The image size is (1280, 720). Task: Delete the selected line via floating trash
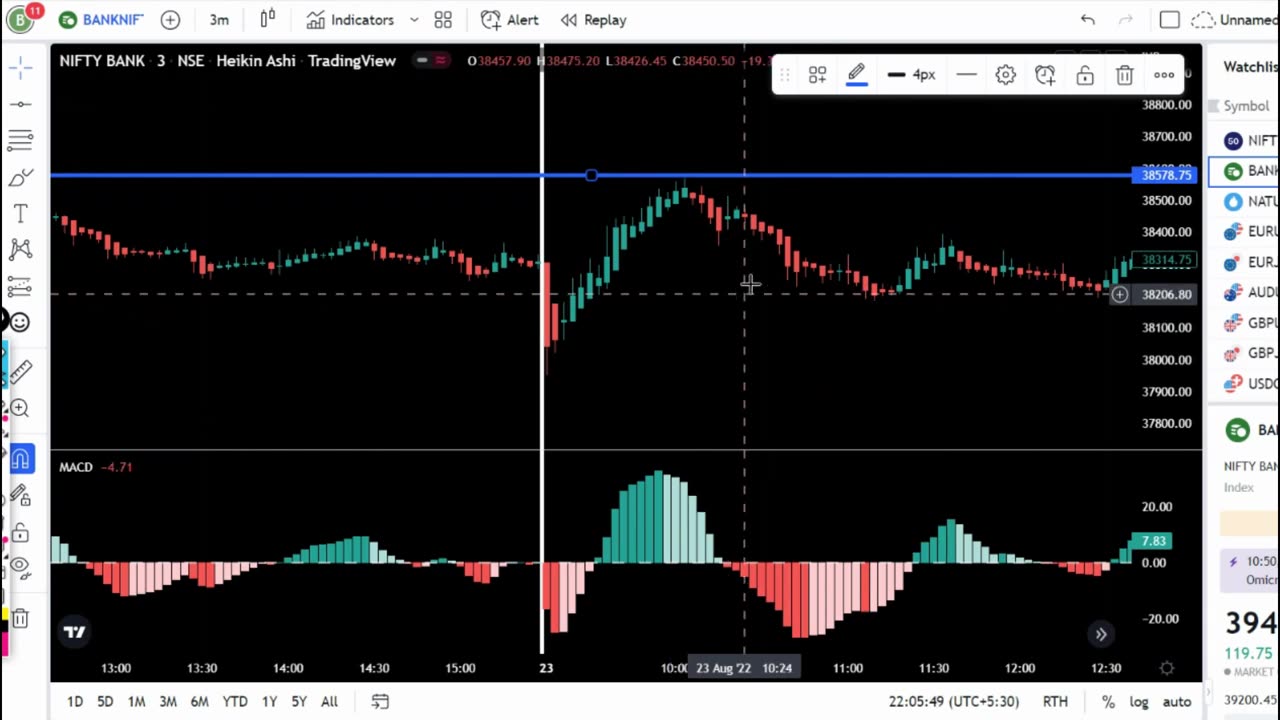[1124, 75]
